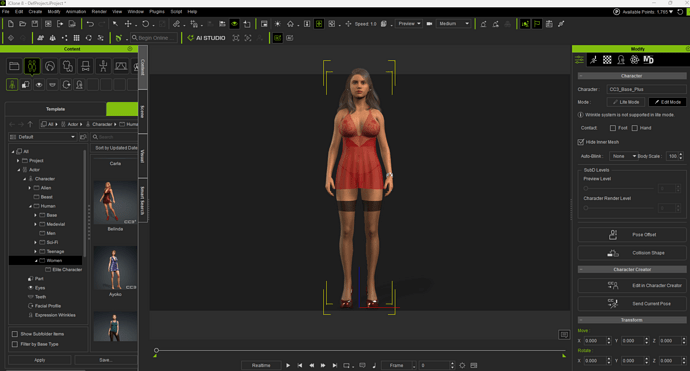Toggle the Hand contact checkbox
This screenshot has width=690, height=371.
tap(635, 128)
